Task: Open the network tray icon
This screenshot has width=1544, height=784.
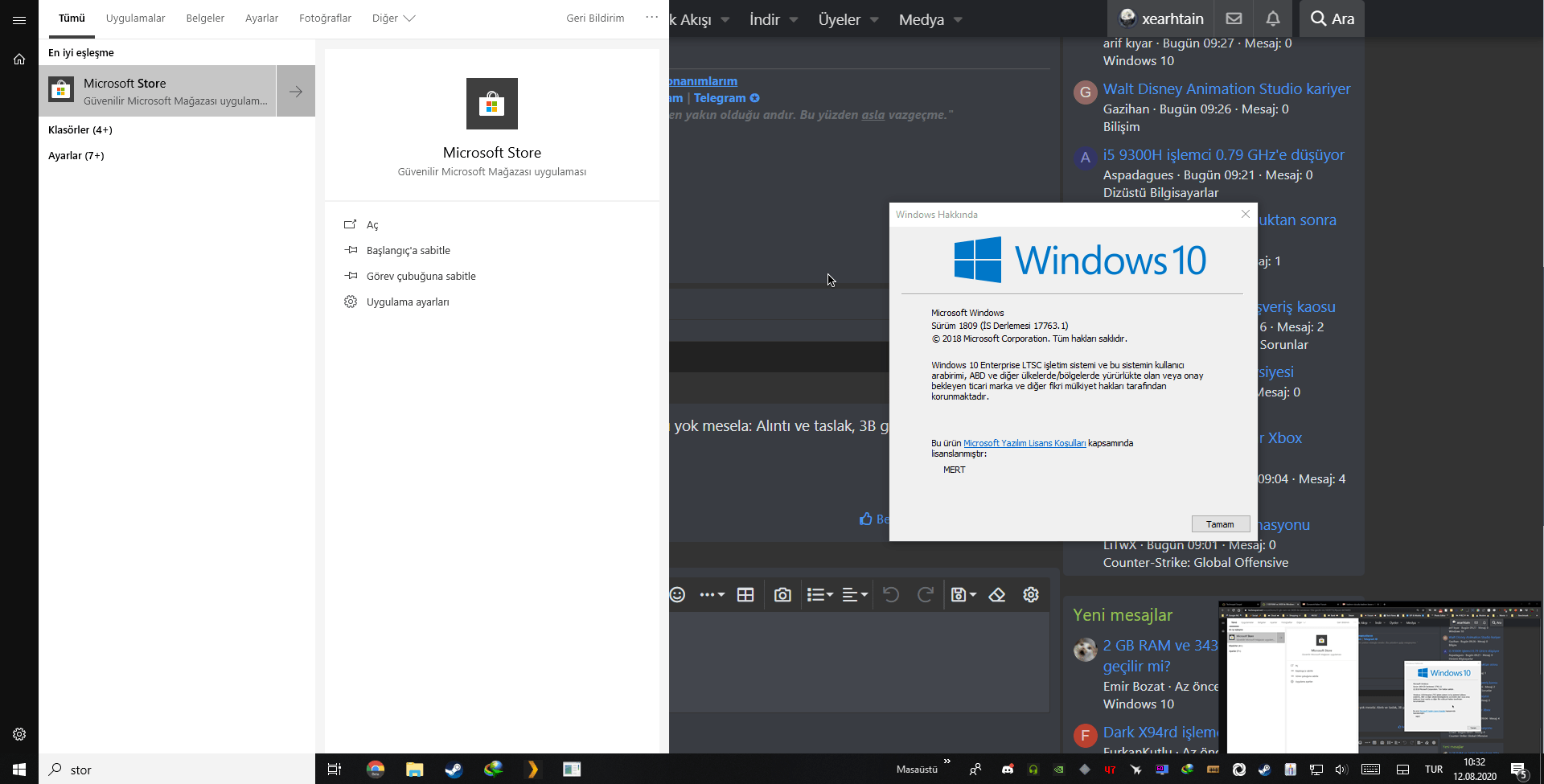Action: (x=1316, y=770)
